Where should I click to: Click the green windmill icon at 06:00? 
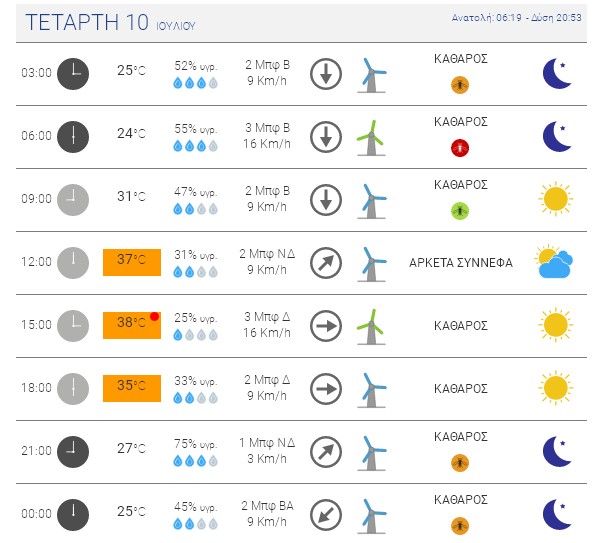pos(371,138)
